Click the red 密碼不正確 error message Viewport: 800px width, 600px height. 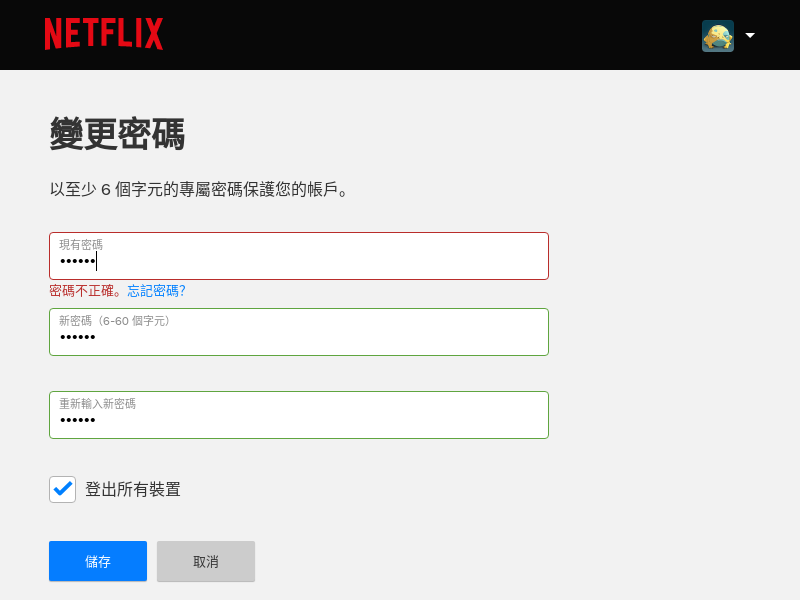(x=85, y=291)
